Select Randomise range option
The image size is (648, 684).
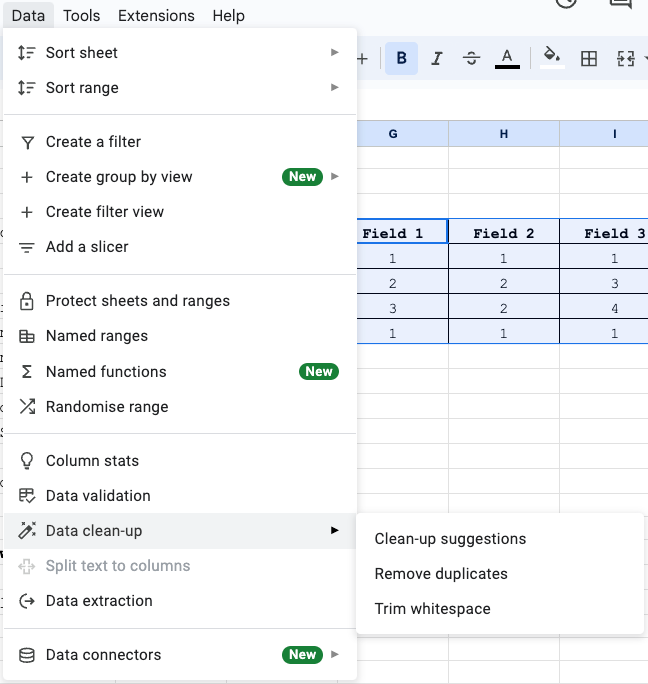[180, 407]
